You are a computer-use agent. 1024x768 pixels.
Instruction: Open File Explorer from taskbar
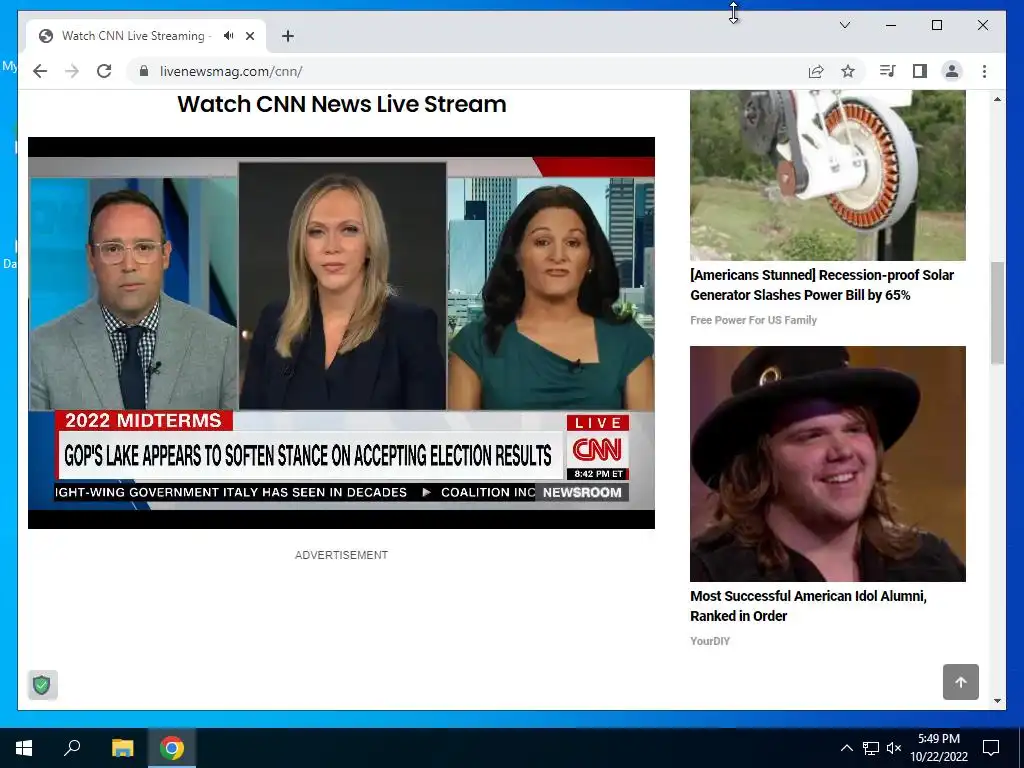coord(122,748)
